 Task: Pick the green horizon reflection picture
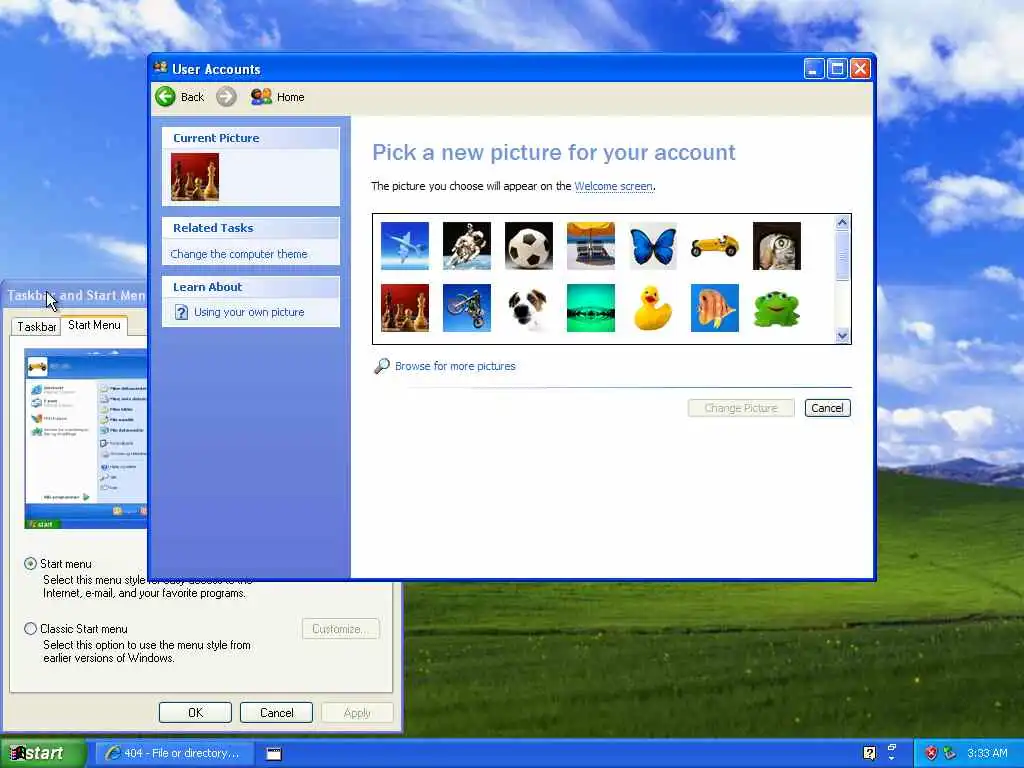click(x=591, y=308)
